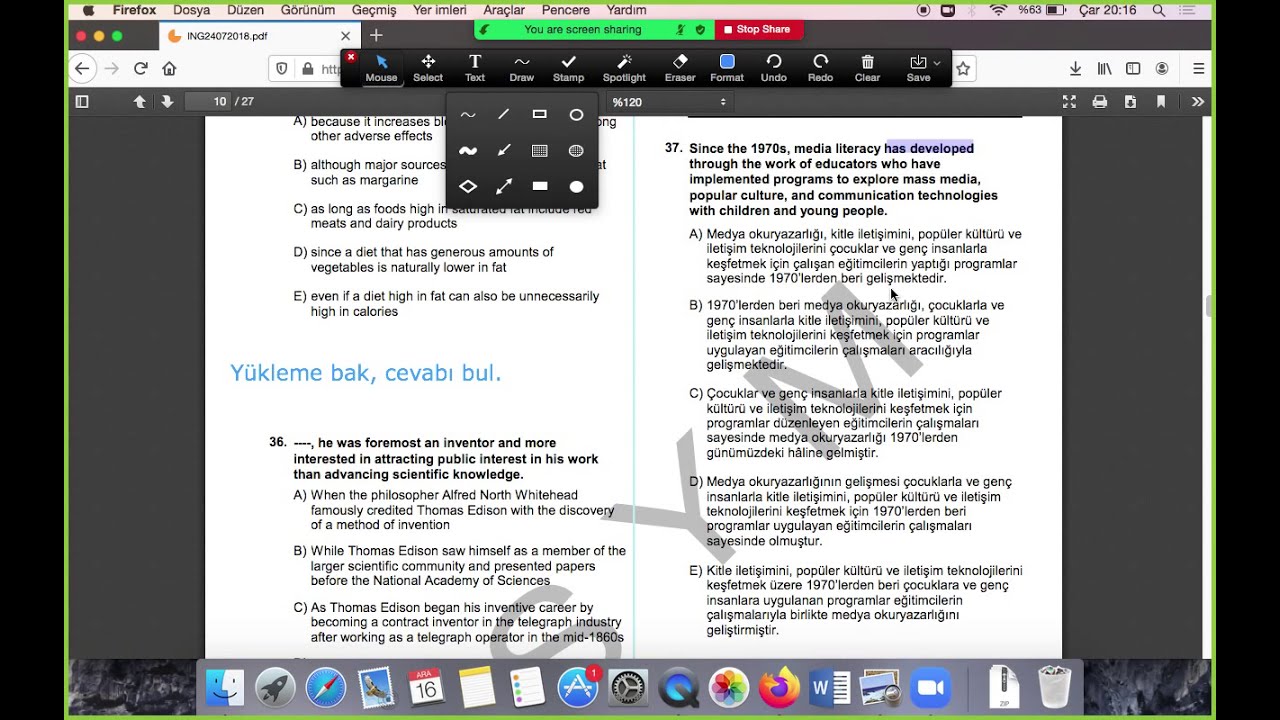Open Spotlight search in menu bar
The height and width of the screenshot is (720, 1280).
click(x=1159, y=10)
